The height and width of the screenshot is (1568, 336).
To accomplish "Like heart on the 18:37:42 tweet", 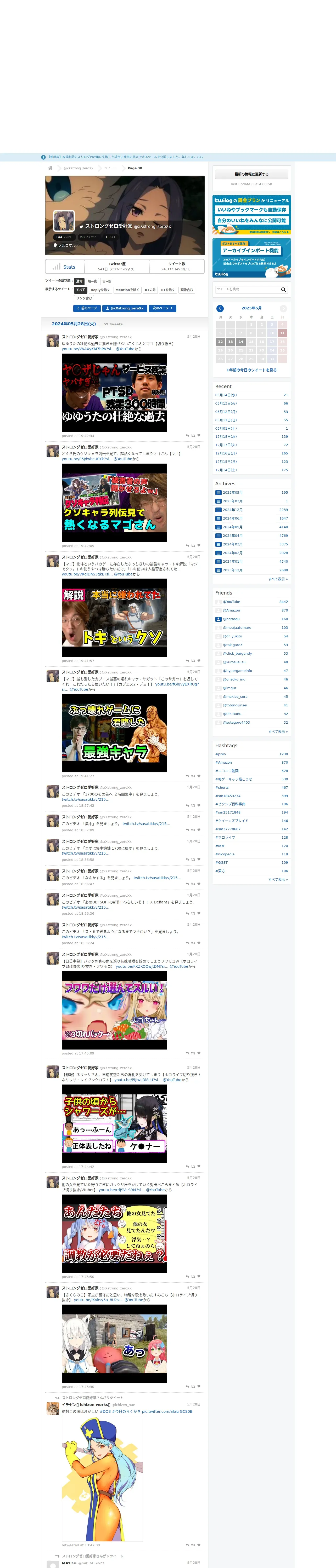I will click(199, 805).
